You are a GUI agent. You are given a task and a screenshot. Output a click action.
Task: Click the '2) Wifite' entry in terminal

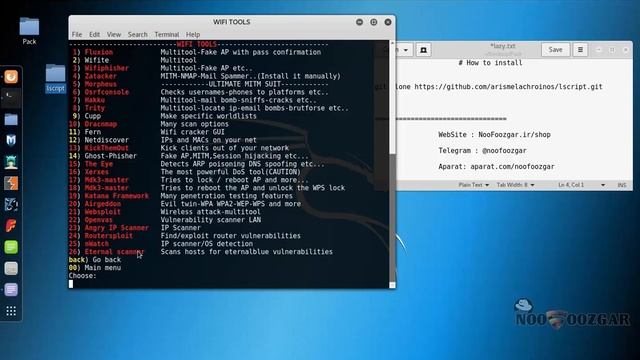point(91,60)
